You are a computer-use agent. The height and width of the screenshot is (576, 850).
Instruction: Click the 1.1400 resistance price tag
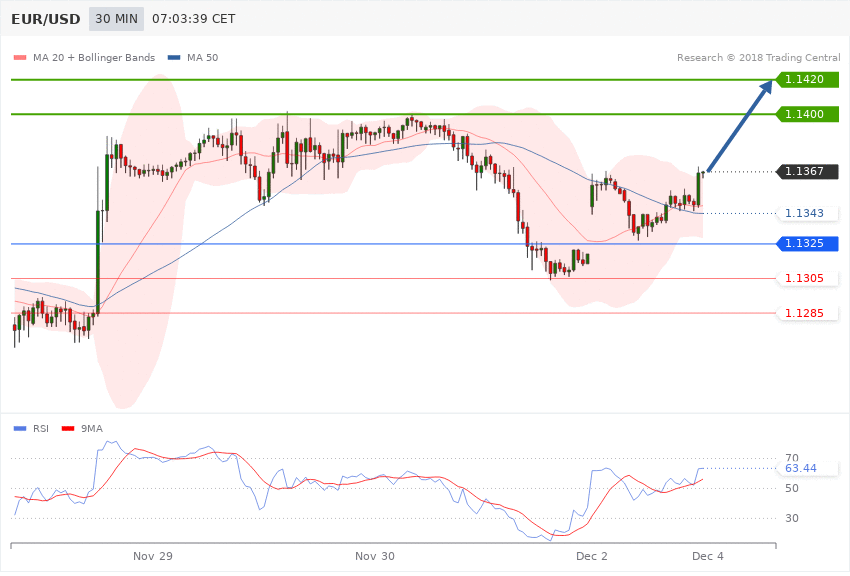click(808, 114)
